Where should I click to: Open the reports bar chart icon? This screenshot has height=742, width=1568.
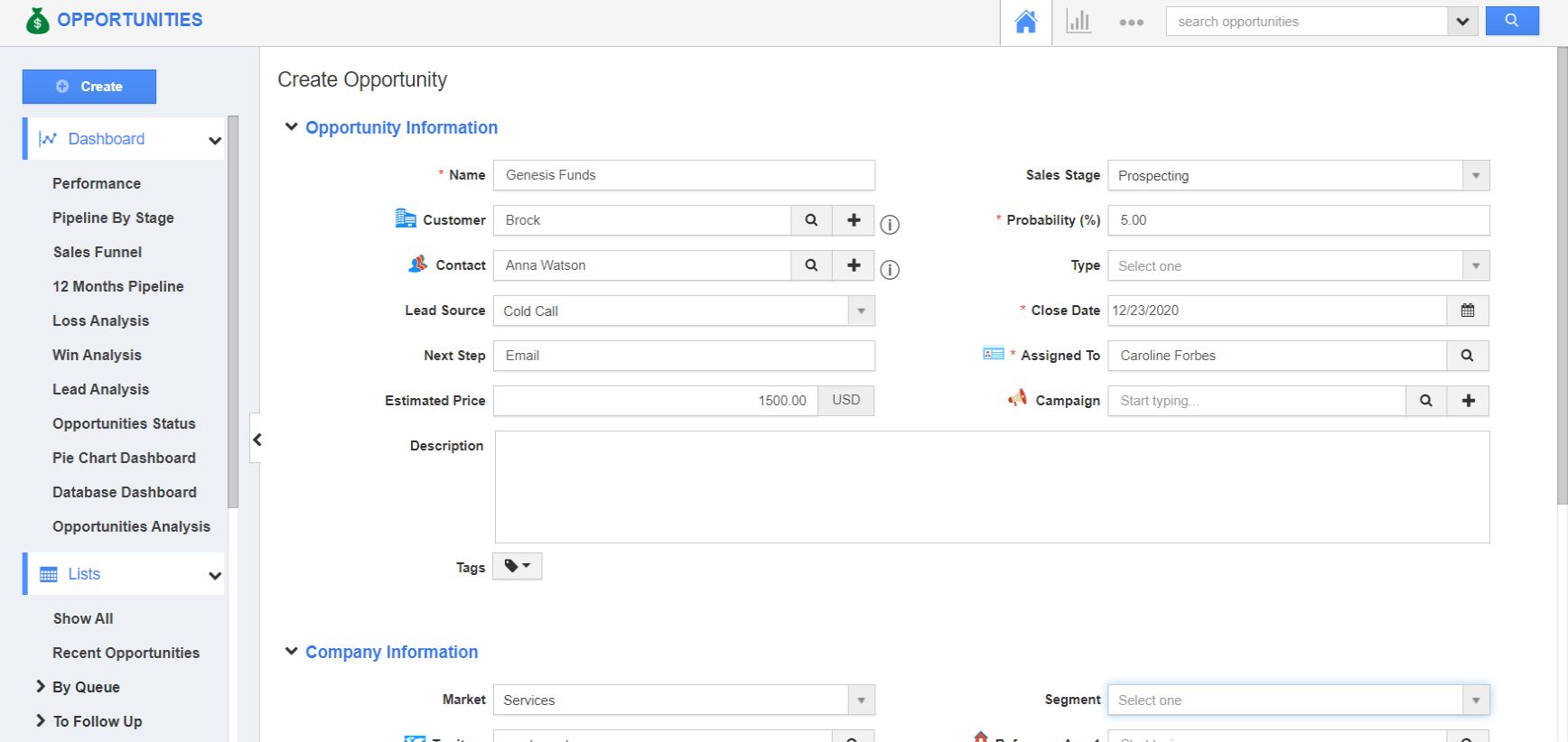click(1078, 22)
